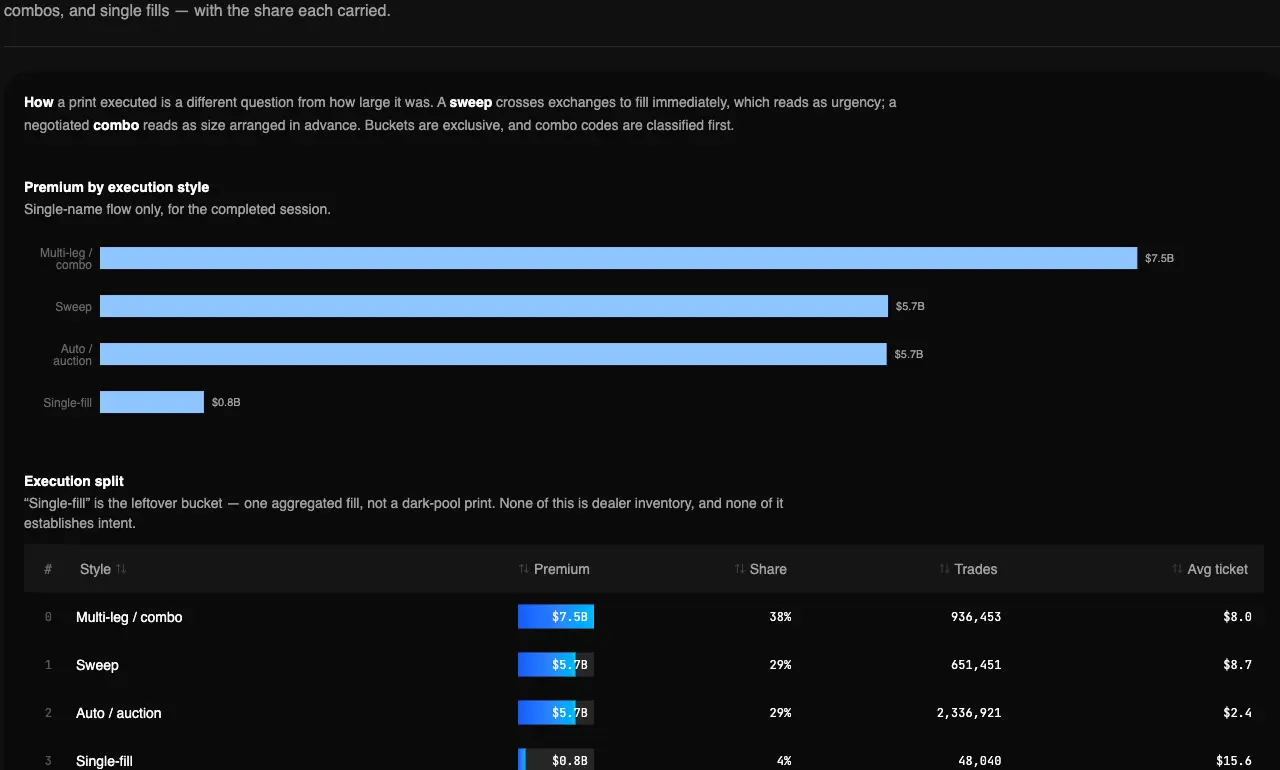Select the Multi-leg / combo table row name

[129, 617]
